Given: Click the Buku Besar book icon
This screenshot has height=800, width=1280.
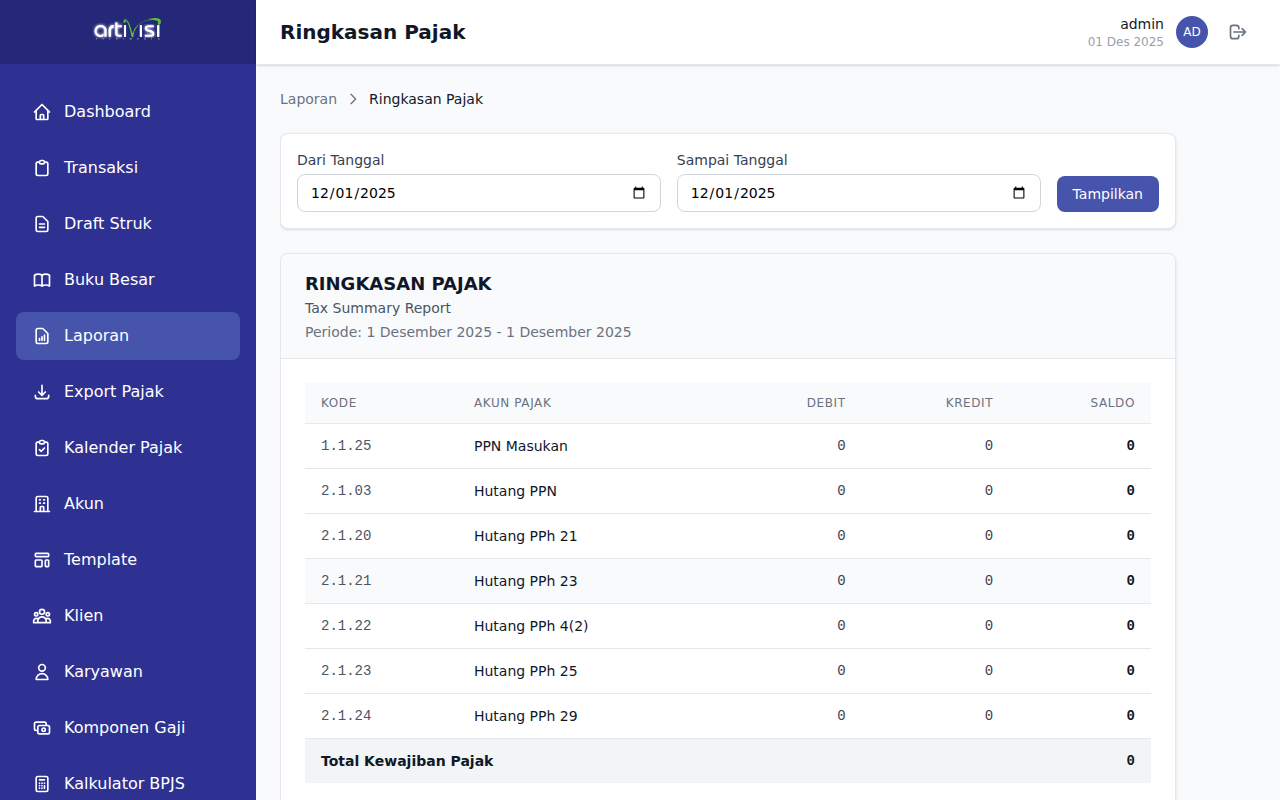Looking at the screenshot, I should pyautogui.click(x=42, y=280).
